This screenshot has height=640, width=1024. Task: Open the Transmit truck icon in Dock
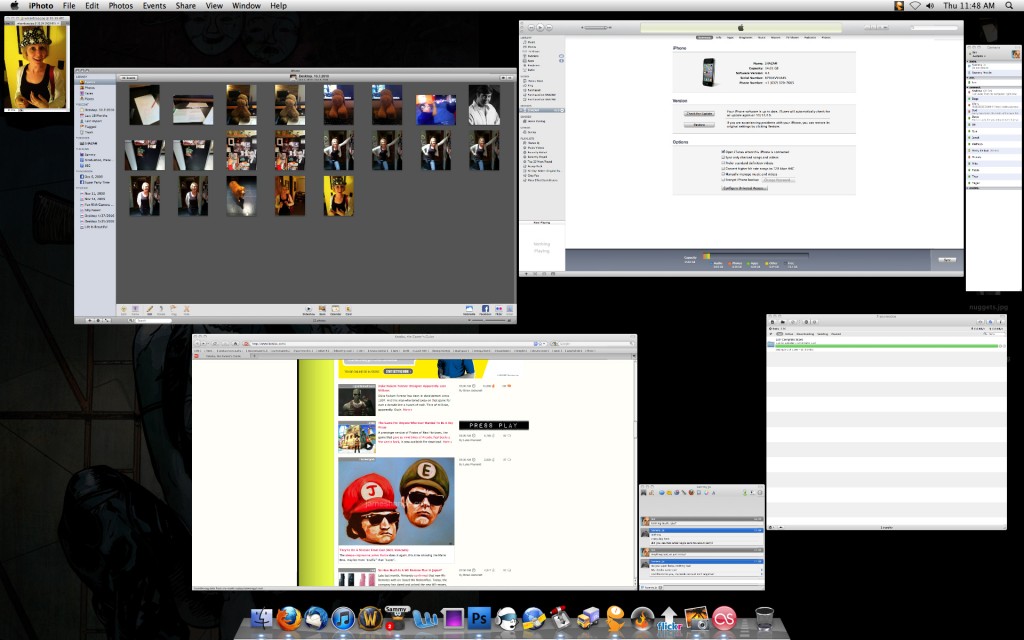tap(588, 618)
